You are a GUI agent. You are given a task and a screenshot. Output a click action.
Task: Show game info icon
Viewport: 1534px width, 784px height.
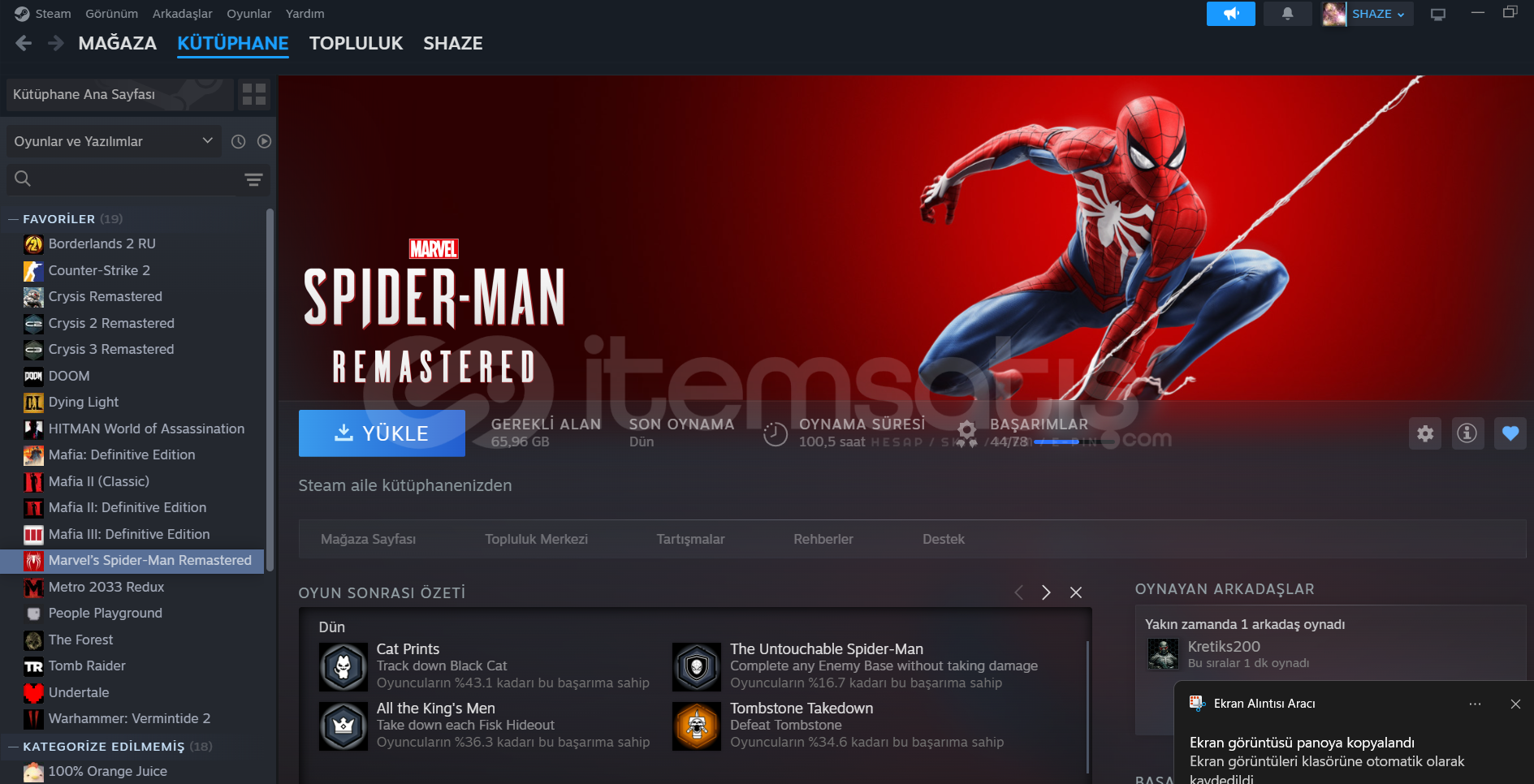point(1467,433)
